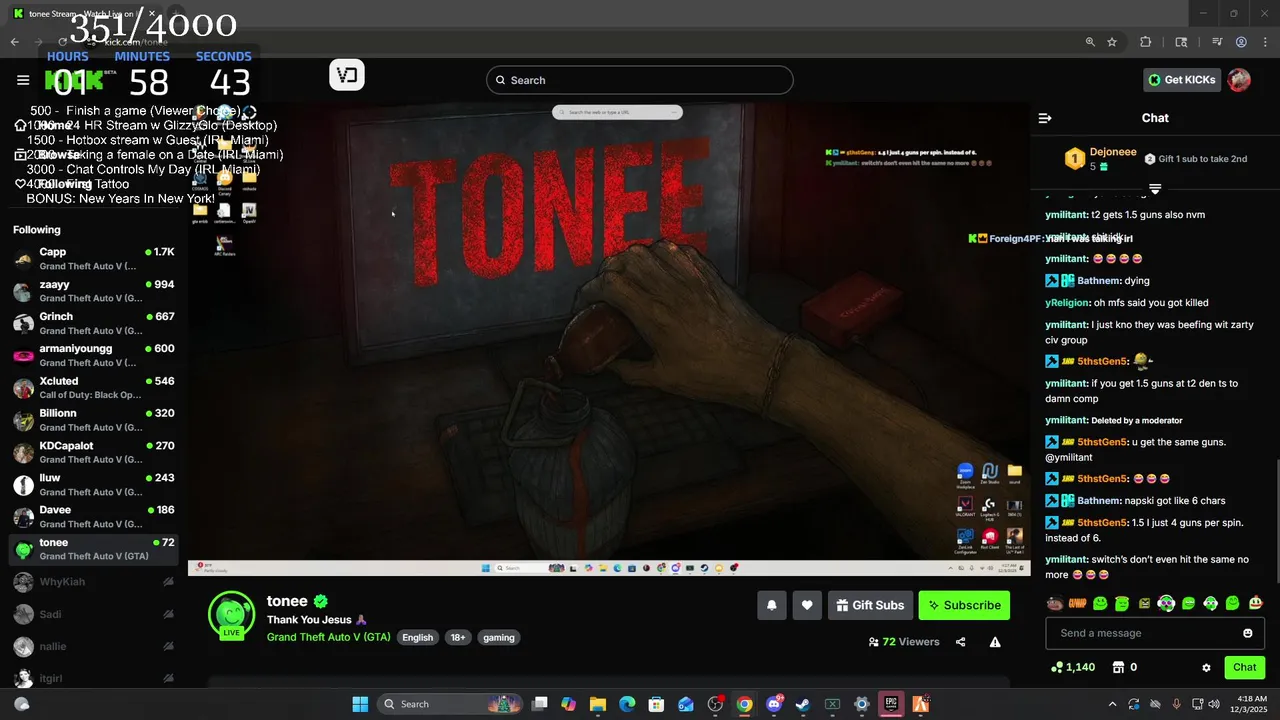This screenshot has width=1280, height=720.
Task: Go back with browser back arrow
Action: click(14, 42)
